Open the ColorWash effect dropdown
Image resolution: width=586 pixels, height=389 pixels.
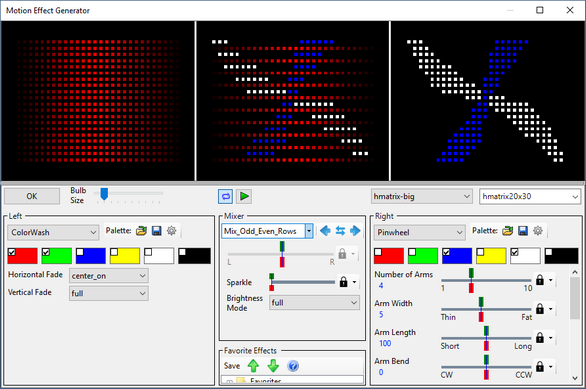point(53,232)
